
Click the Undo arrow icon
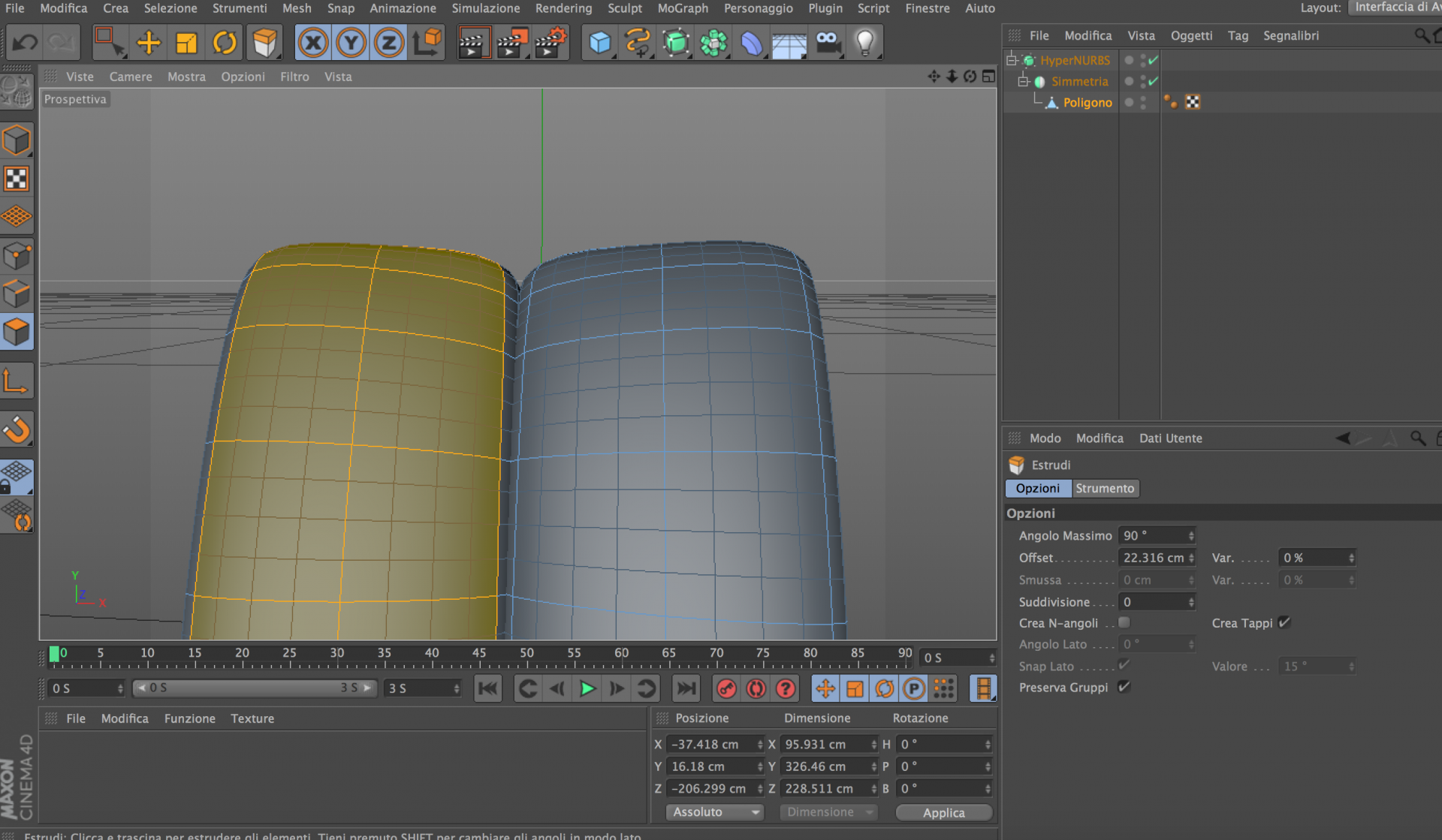pyautogui.click(x=25, y=43)
